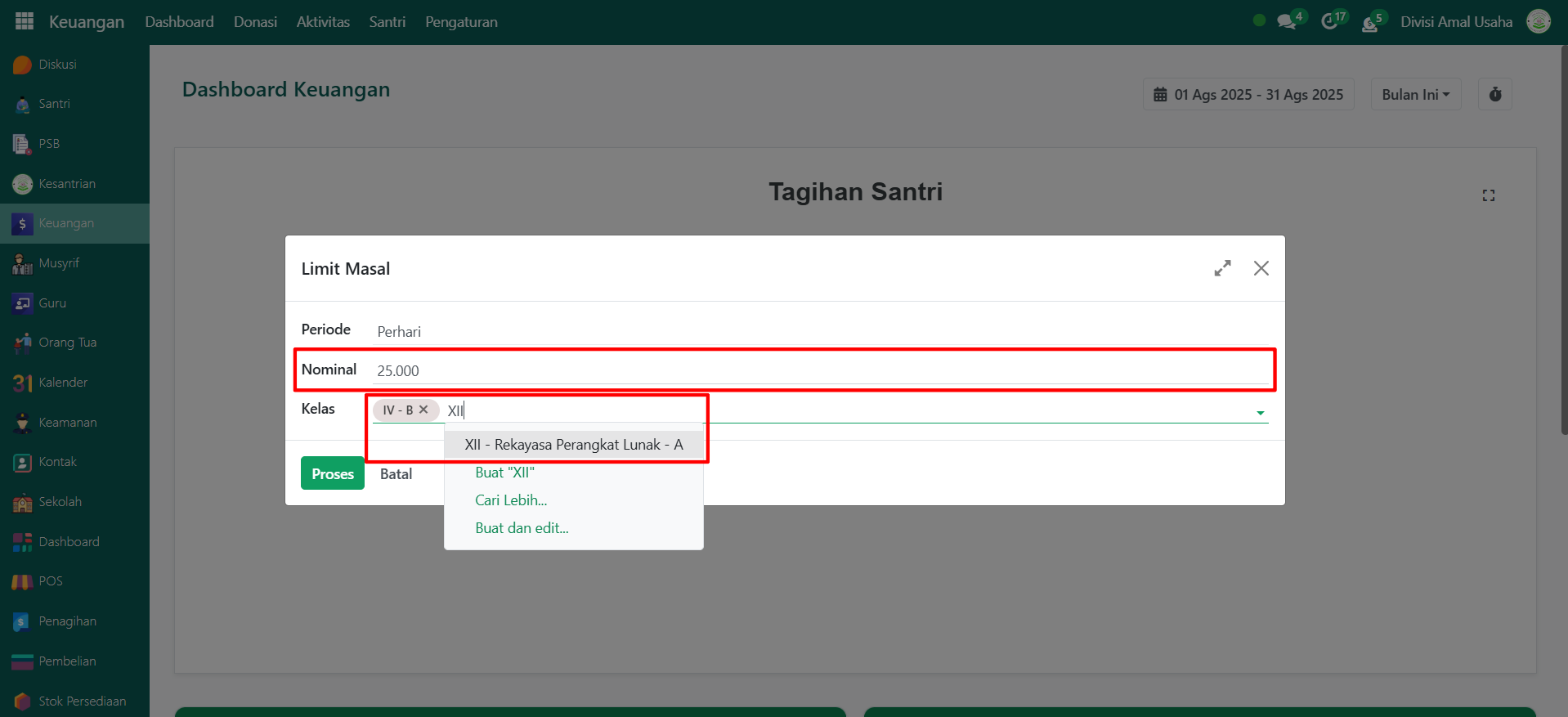Viewport: 1568px width, 717px height.
Task: Click the fullscreen icon on Tagihan Santri
Action: (x=1488, y=195)
